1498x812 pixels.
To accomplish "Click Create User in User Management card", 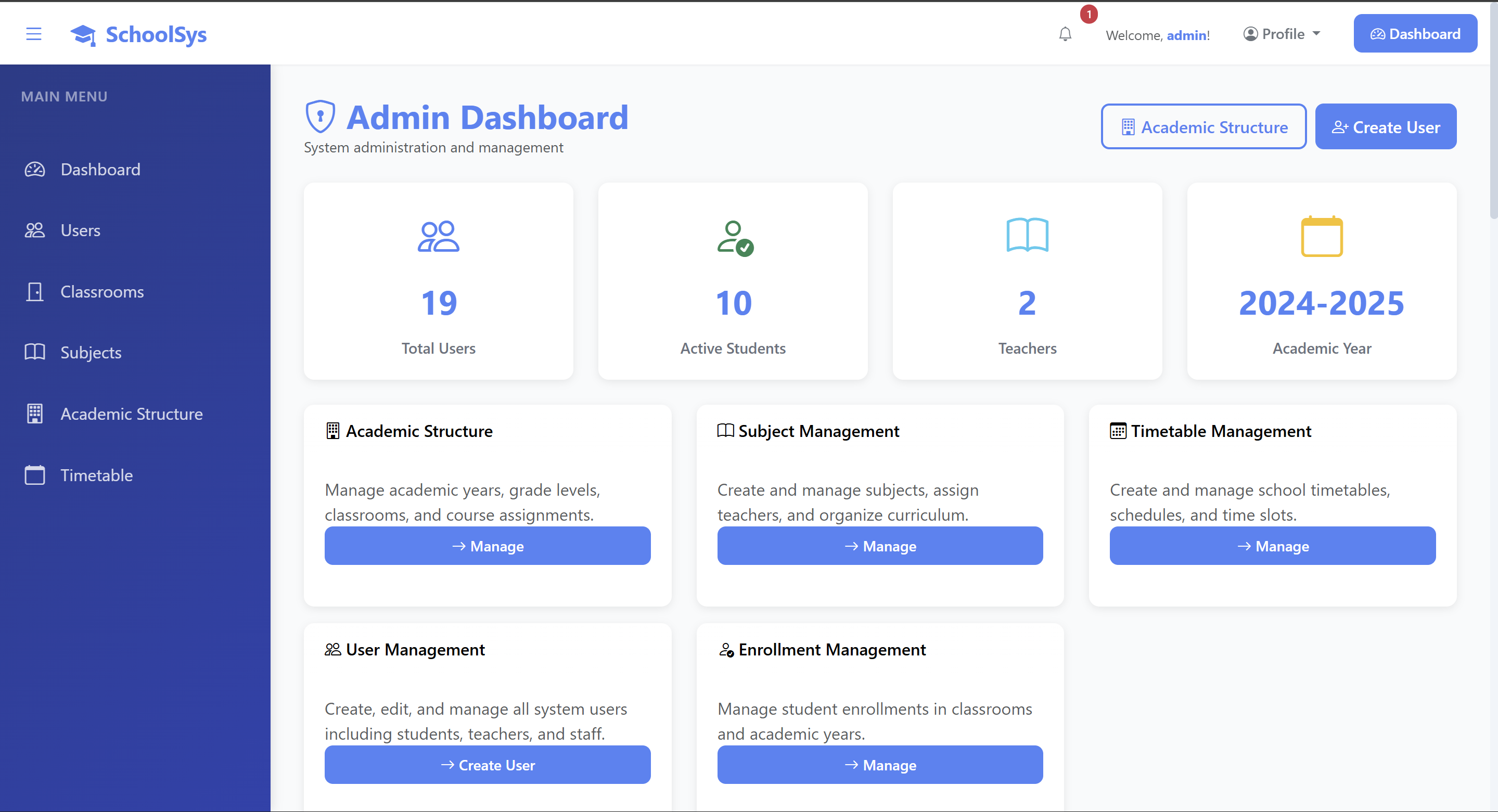I will coord(488,765).
